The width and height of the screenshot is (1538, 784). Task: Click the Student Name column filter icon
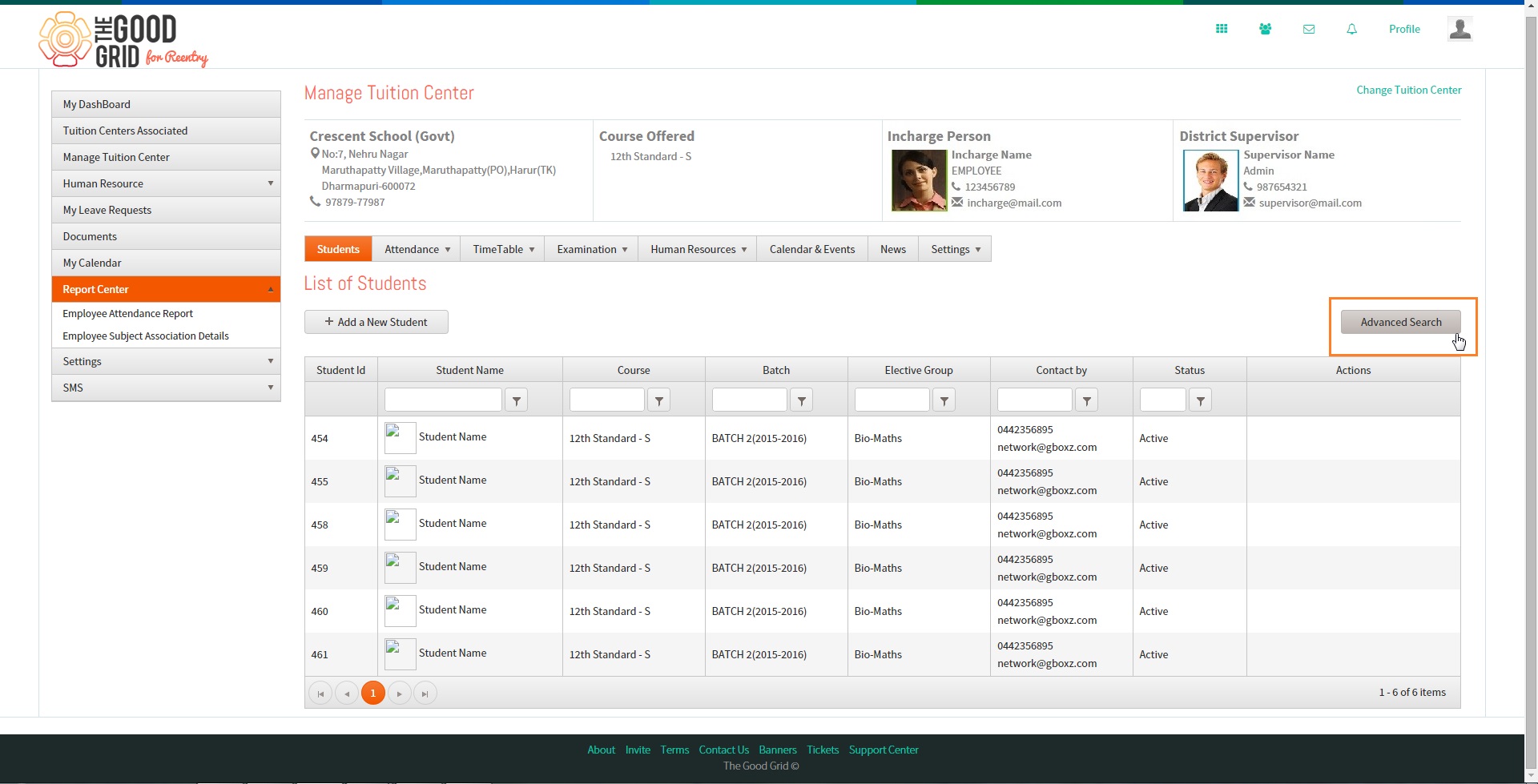click(x=517, y=400)
